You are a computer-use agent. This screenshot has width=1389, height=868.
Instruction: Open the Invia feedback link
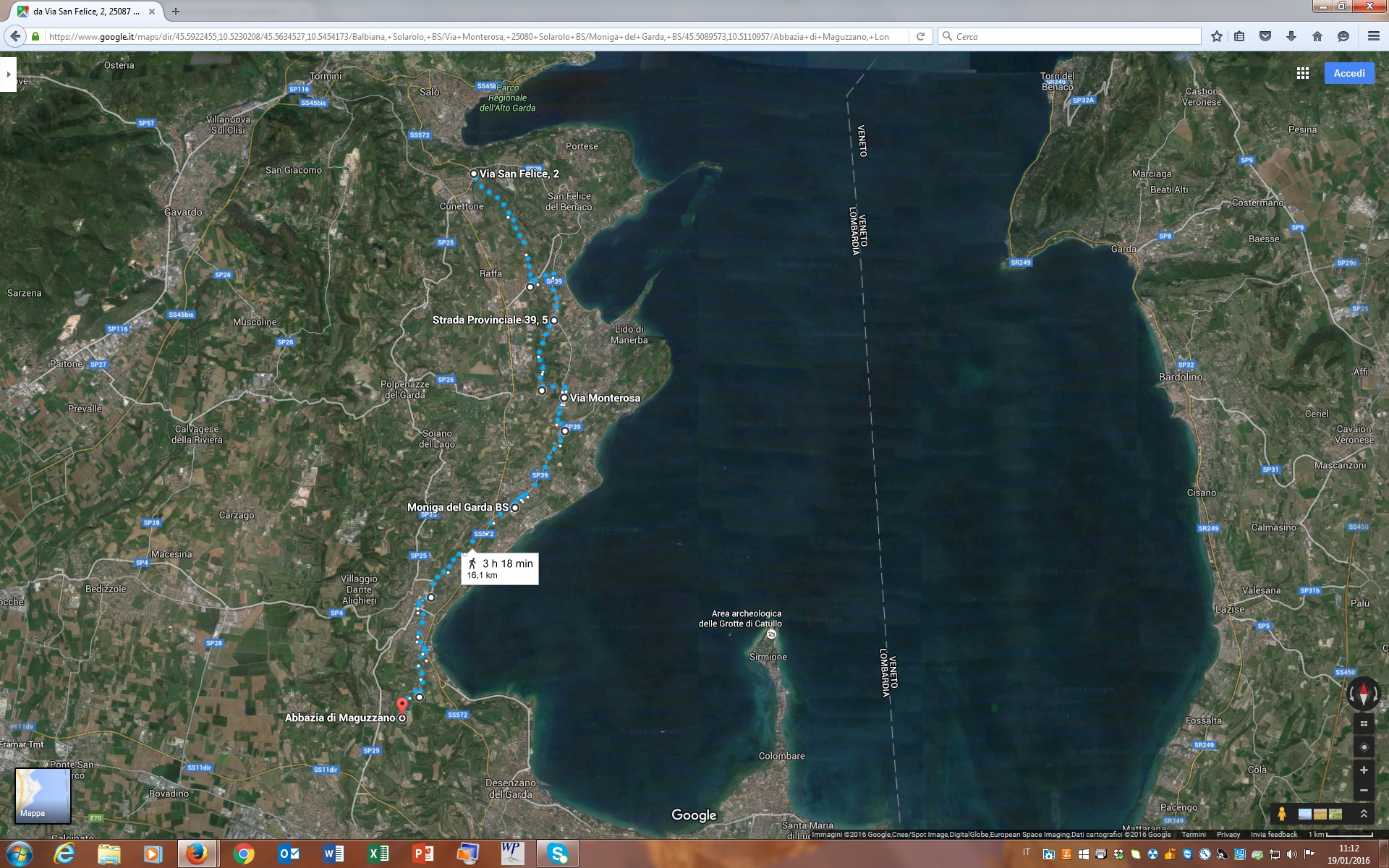tap(1273, 835)
